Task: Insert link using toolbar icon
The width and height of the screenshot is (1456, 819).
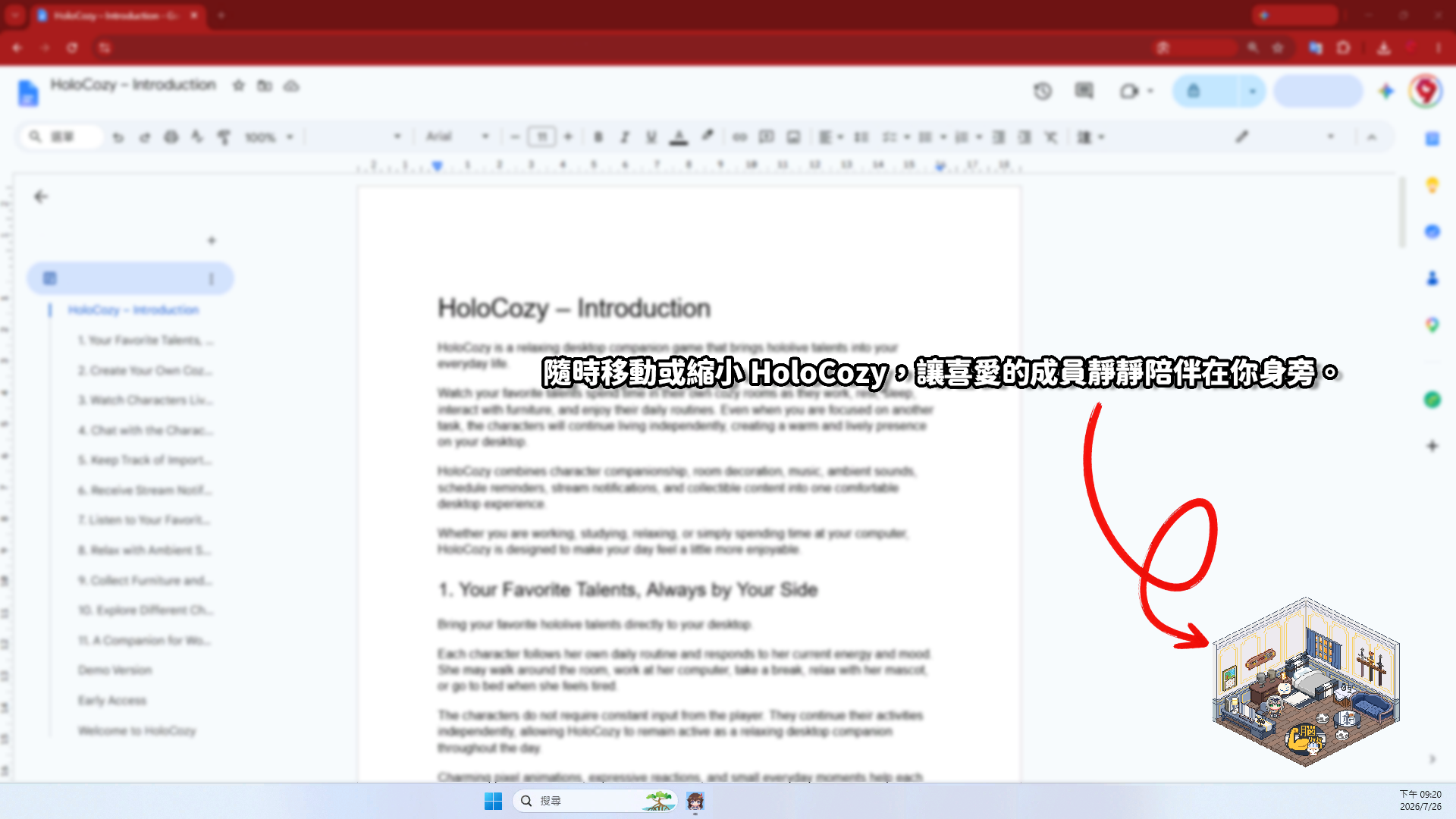Action: [740, 137]
